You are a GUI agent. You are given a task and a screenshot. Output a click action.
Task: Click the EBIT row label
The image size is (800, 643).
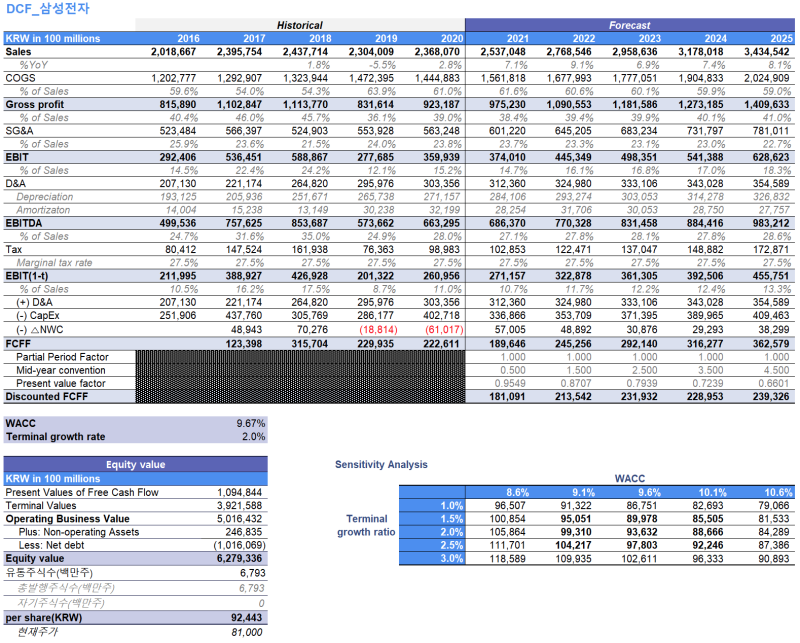tap(17, 157)
